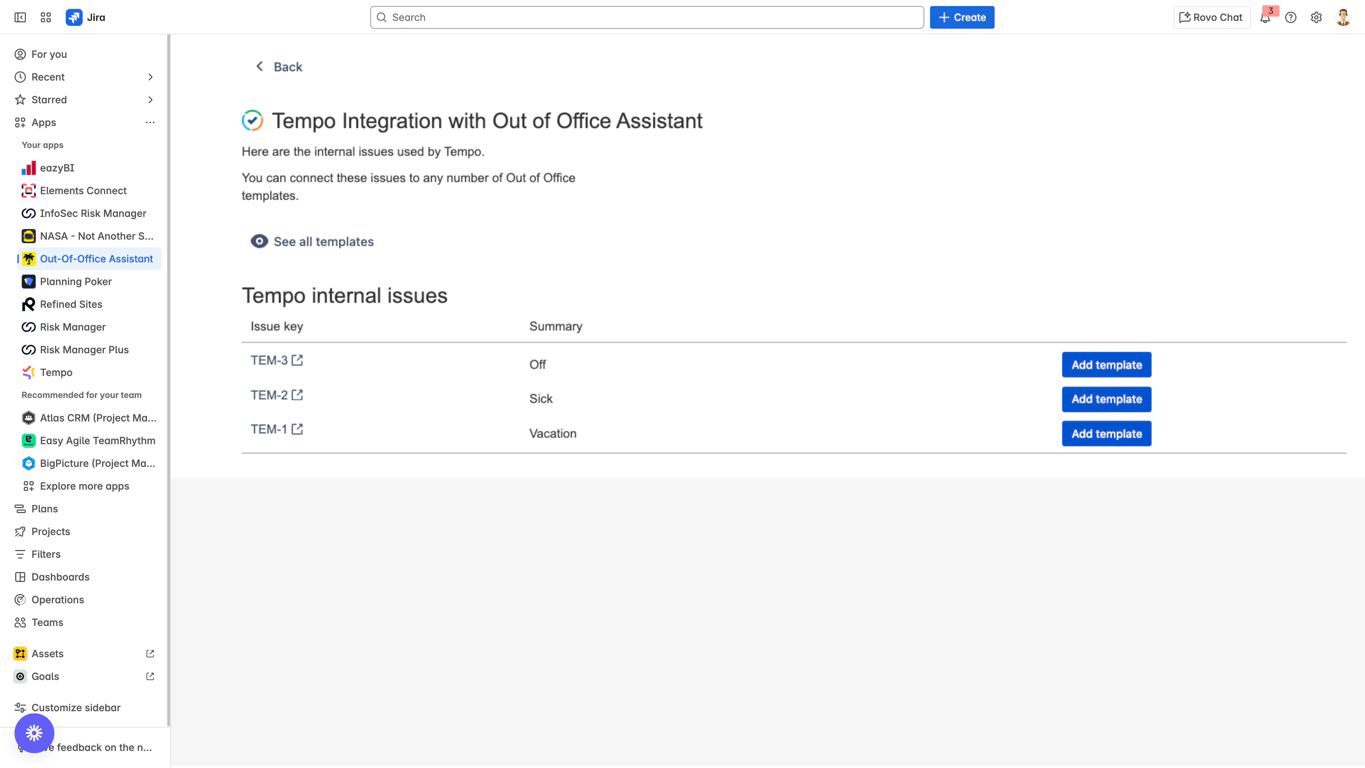Image resolution: width=1365 pixels, height=768 pixels.
Task: Open the Apps more options ellipsis
Action: [150, 123]
